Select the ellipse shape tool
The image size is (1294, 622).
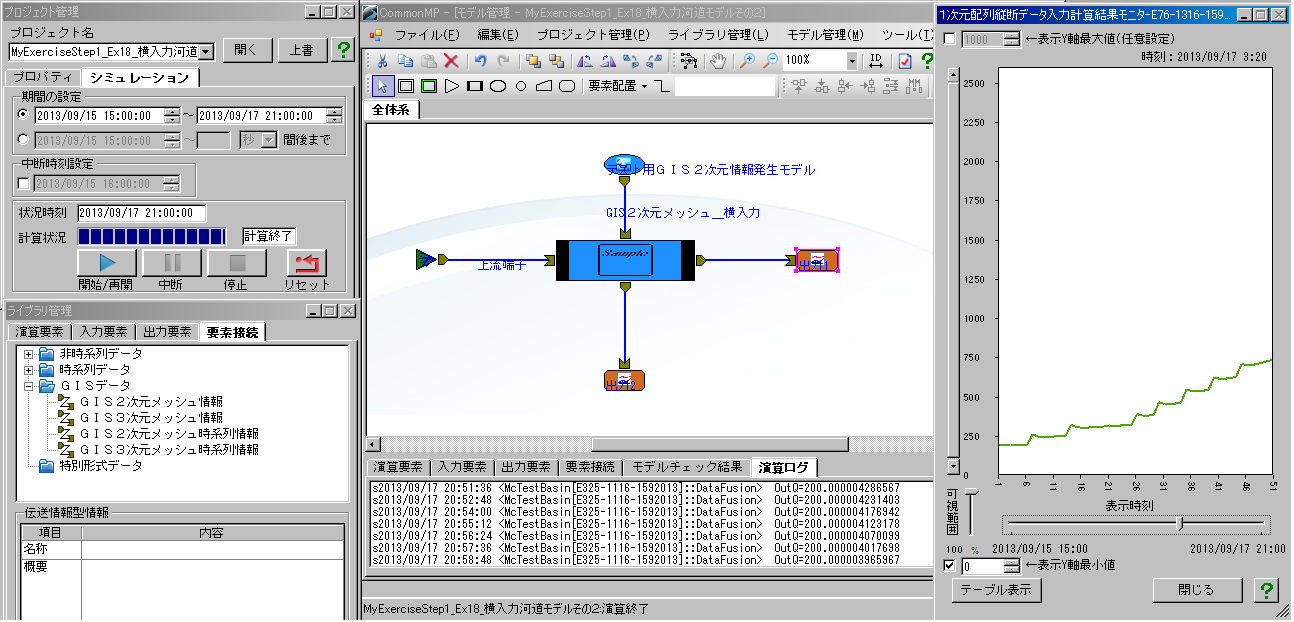pos(497,86)
